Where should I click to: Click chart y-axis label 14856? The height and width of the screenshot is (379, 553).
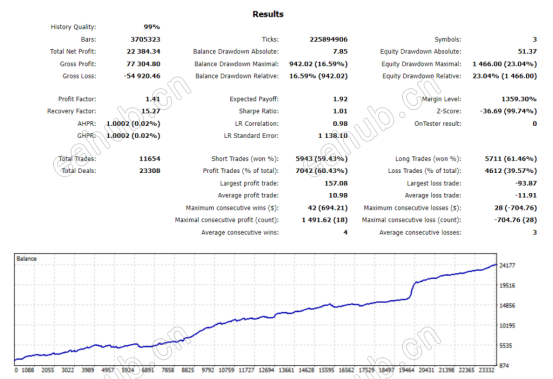[x=507, y=305]
